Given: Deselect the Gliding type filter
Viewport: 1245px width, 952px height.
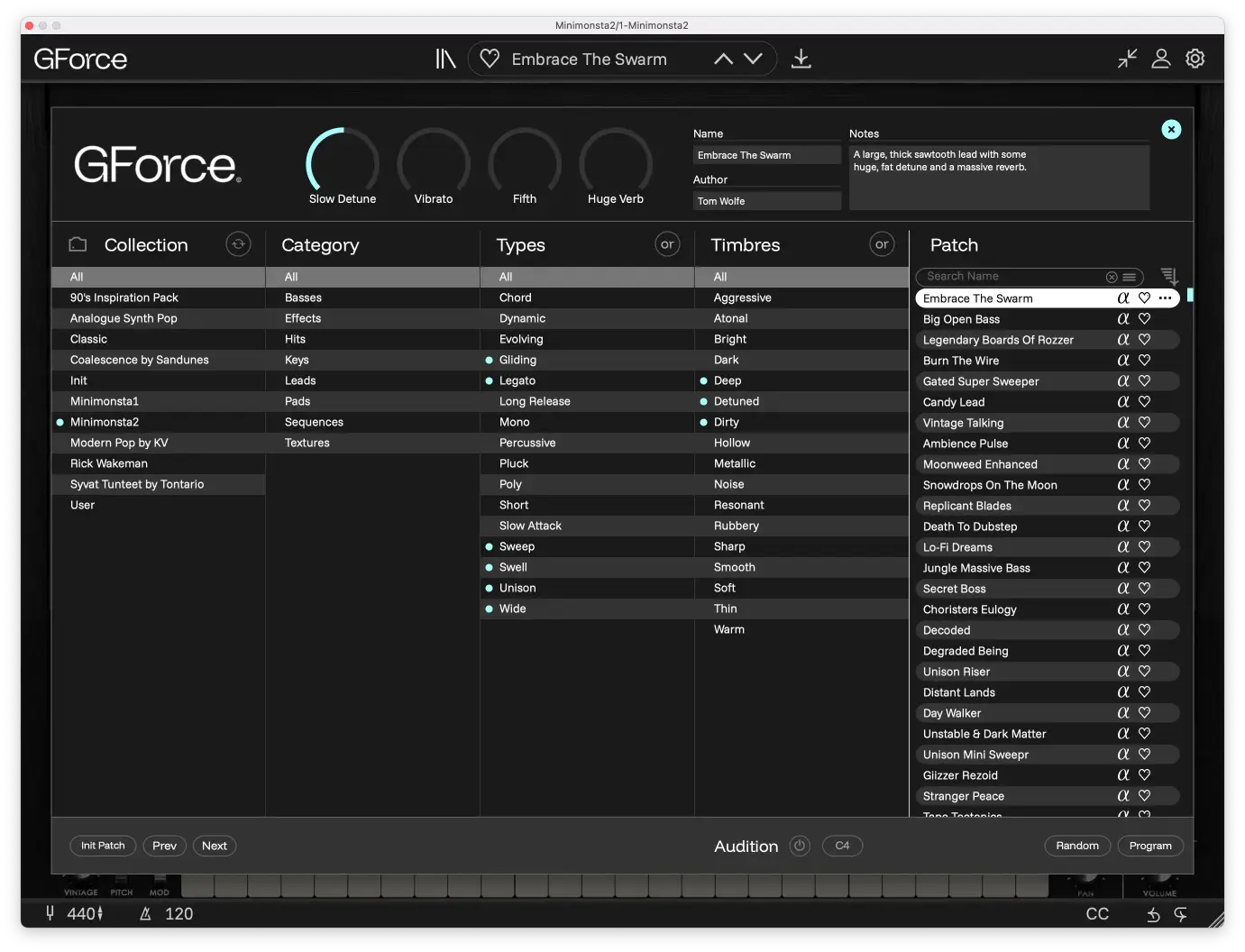Looking at the screenshot, I should pyautogui.click(x=588, y=360).
